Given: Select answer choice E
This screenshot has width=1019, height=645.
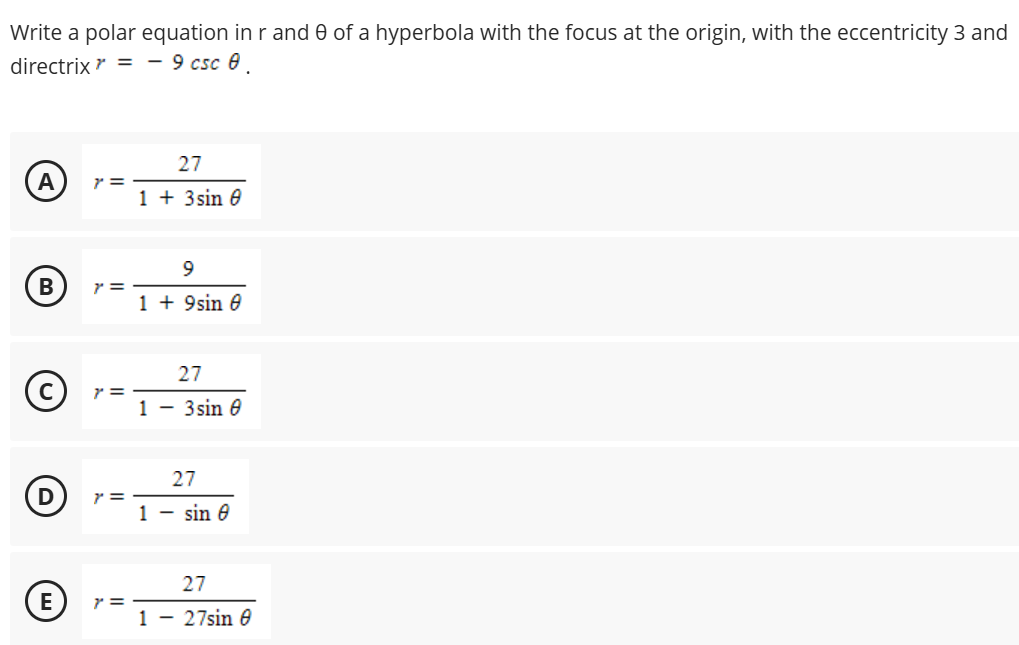Looking at the screenshot, I should click(44, 600).
